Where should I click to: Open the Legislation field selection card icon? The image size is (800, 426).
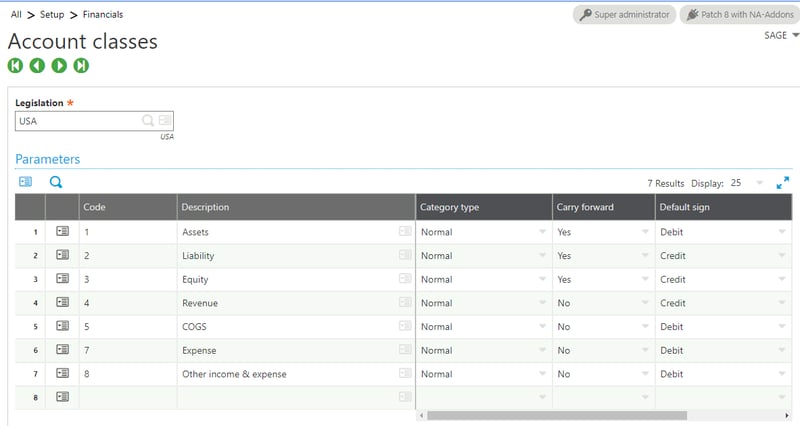(x=165, y=121)
